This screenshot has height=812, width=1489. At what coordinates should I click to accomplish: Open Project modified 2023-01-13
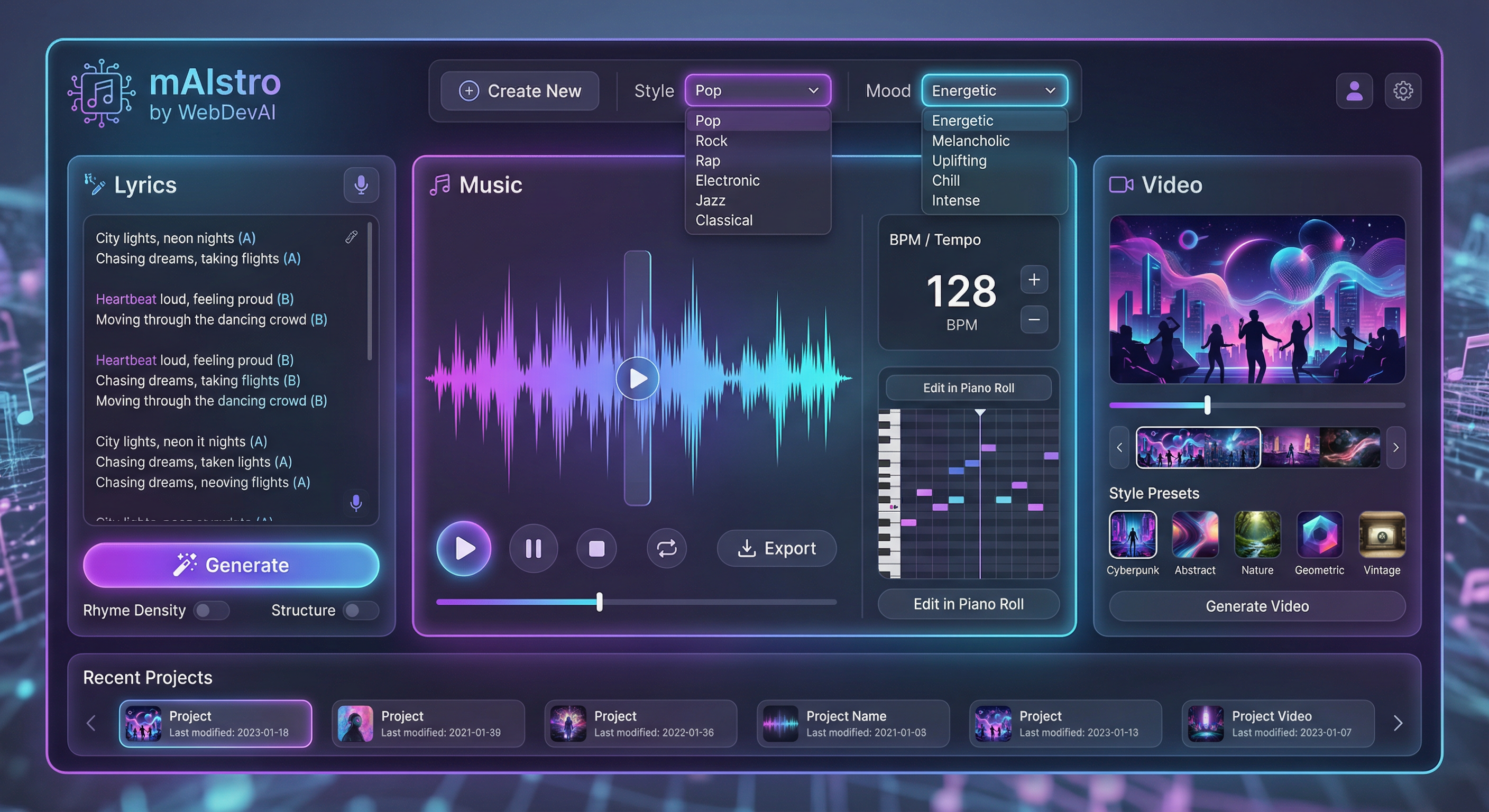[1065, 724]
